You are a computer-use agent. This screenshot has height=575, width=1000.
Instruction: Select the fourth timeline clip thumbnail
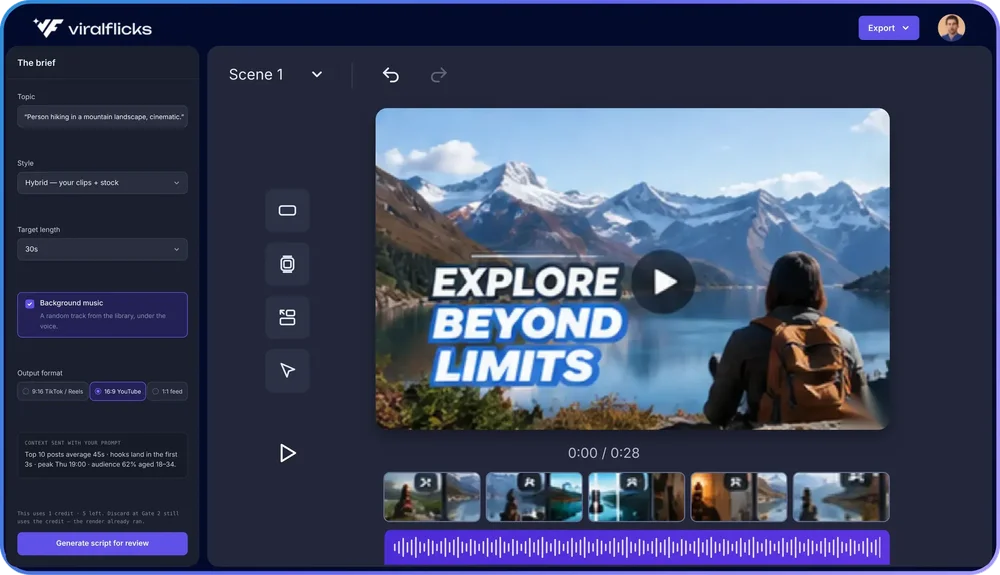click(739, 497)
